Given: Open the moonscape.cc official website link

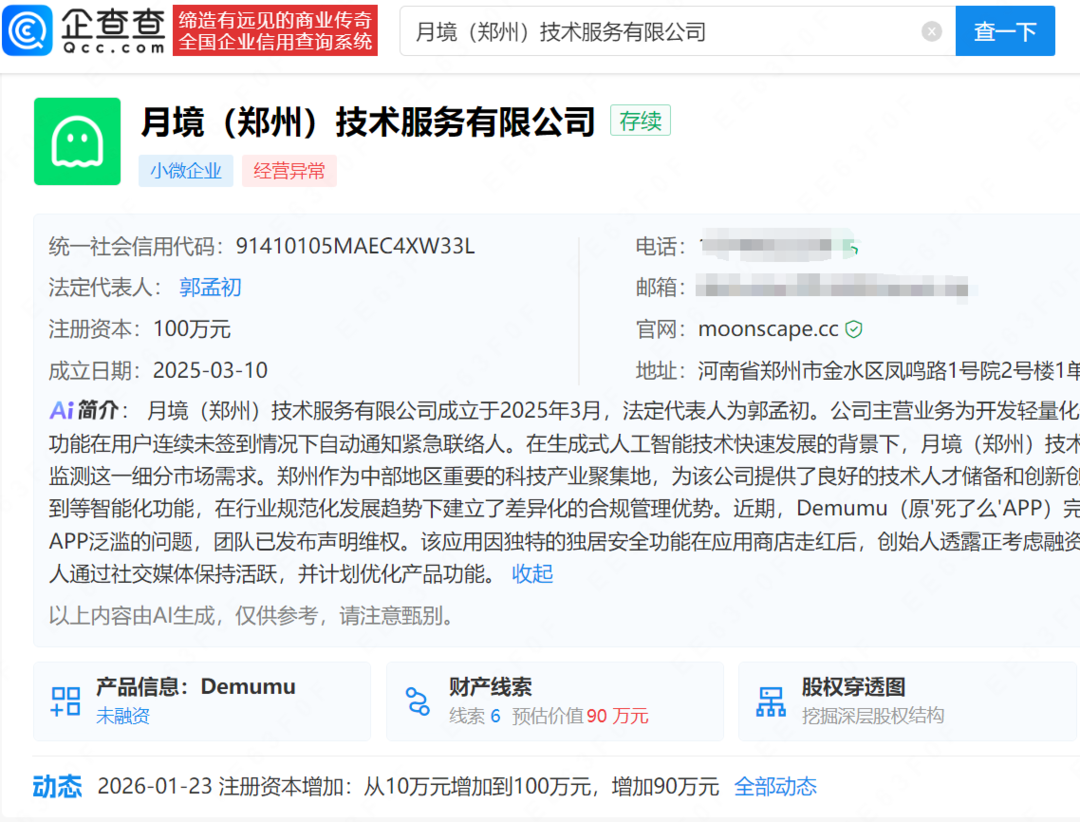Looking at the screenshot, I should [767, 329].
